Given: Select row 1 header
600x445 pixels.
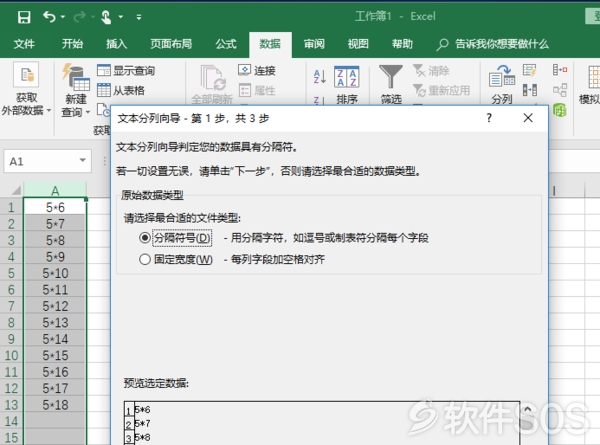Looking at the screenshot, I should 11,207.
